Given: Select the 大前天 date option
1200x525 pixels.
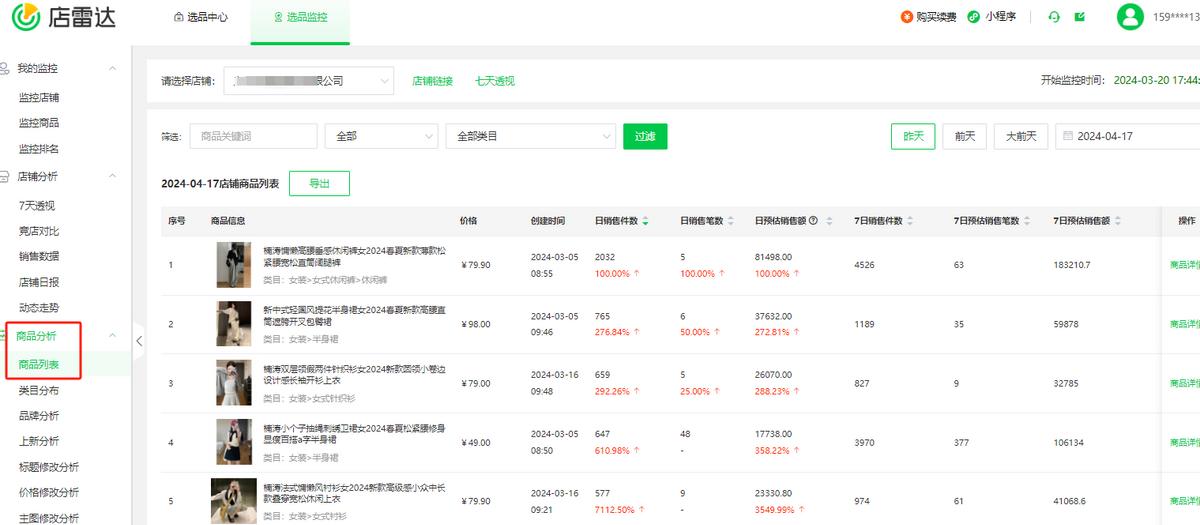Looking at the screenshot, I should 1020,137.
